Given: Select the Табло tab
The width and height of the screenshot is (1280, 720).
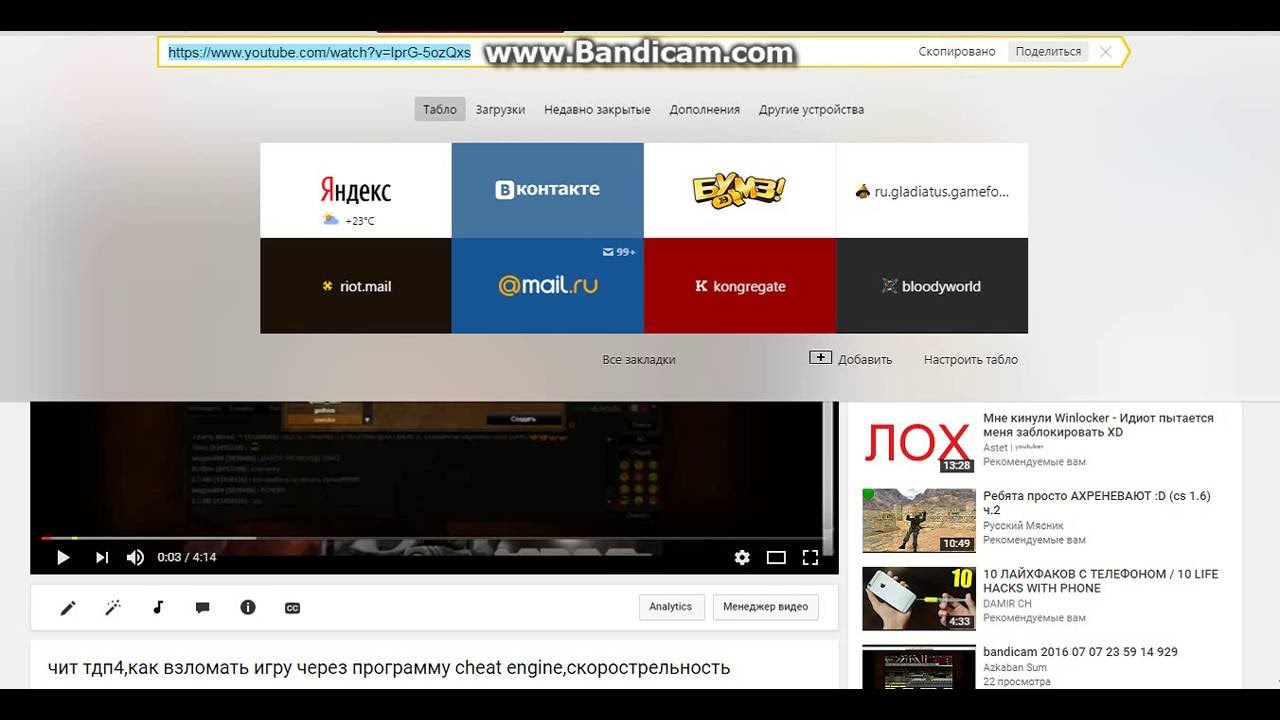Looking at the screenshot, I should [440, 109].
